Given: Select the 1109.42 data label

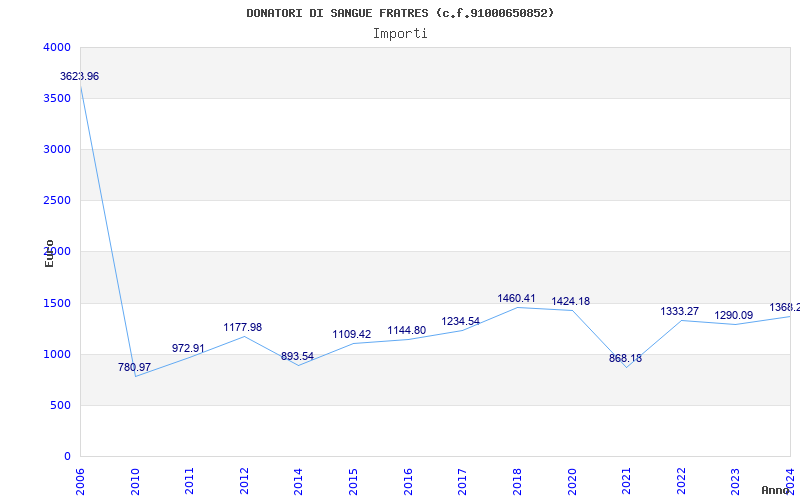Looking at the screenshot, I should [352, 335].
